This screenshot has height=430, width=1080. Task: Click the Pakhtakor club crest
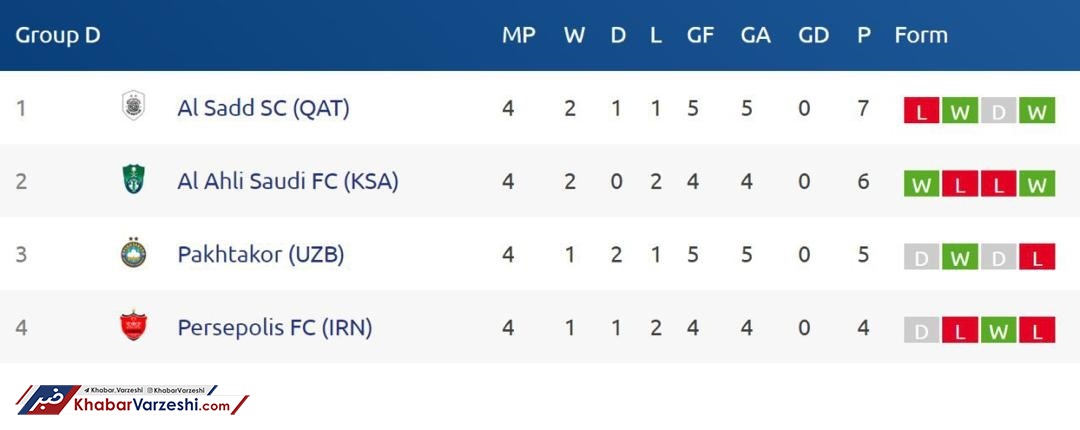click(x=133, y=254)
